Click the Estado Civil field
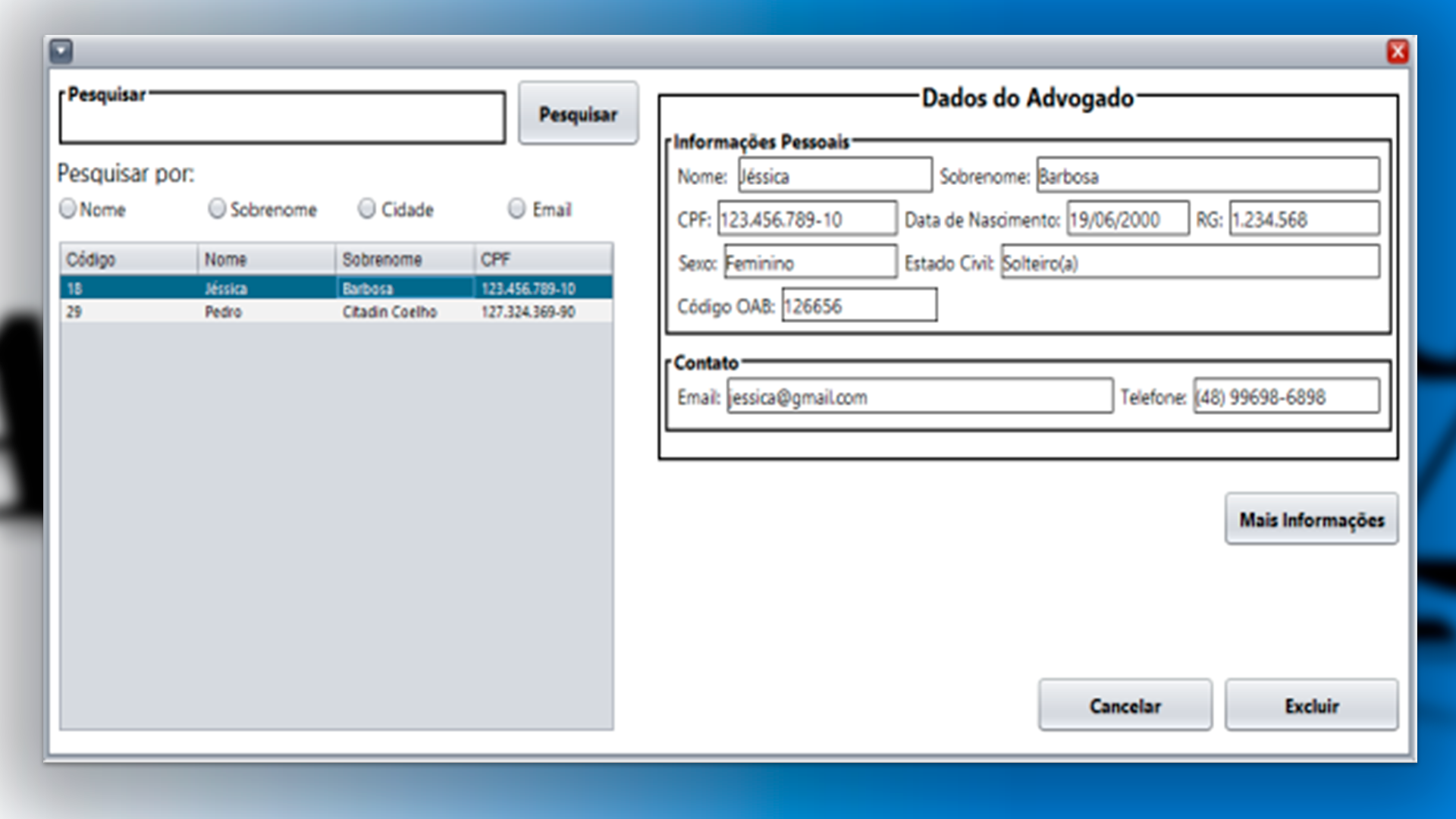The height and width of the screenshot is (819, 1456). (x=1190, y=262)
